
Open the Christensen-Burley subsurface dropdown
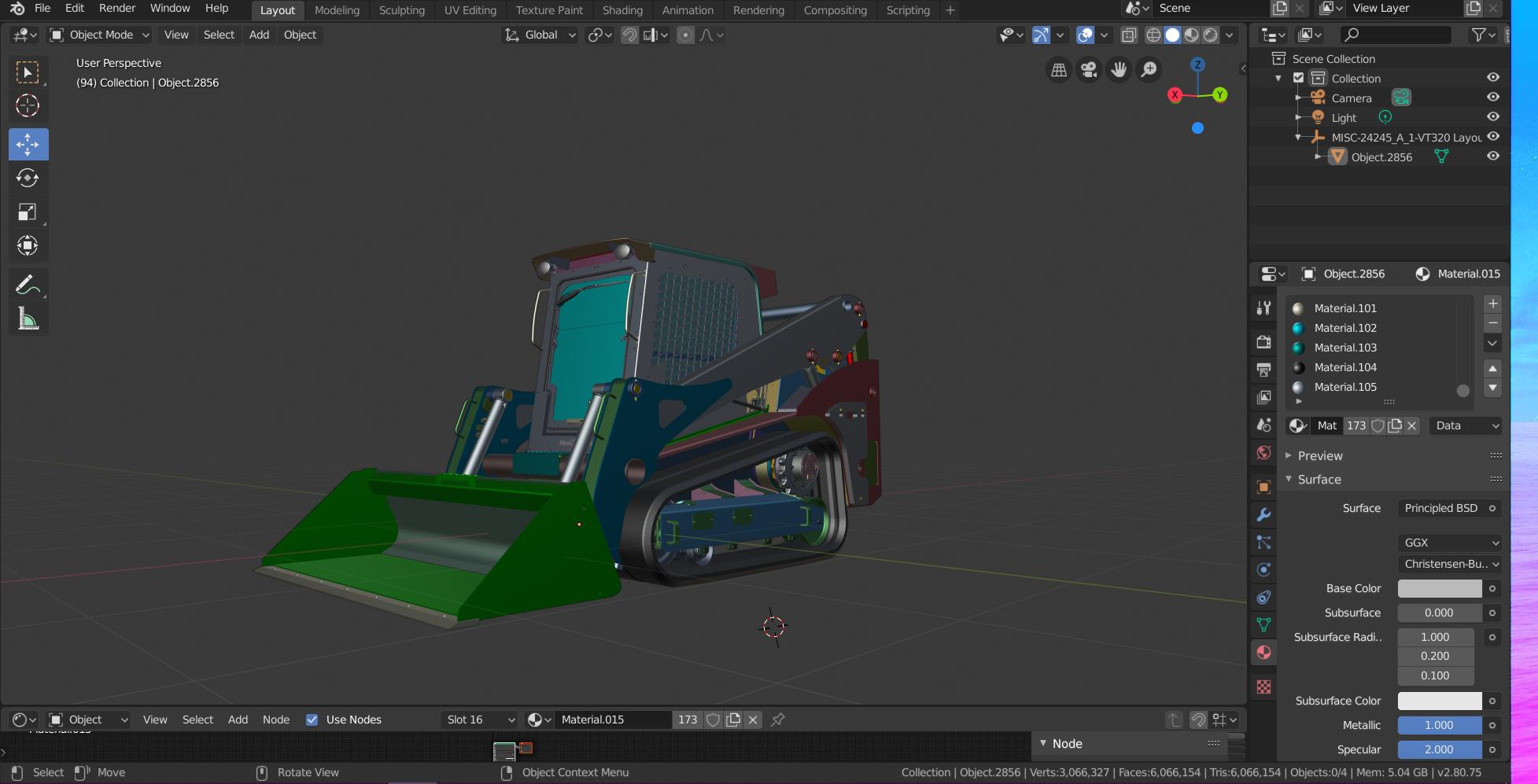click(x=1451, y=564)
